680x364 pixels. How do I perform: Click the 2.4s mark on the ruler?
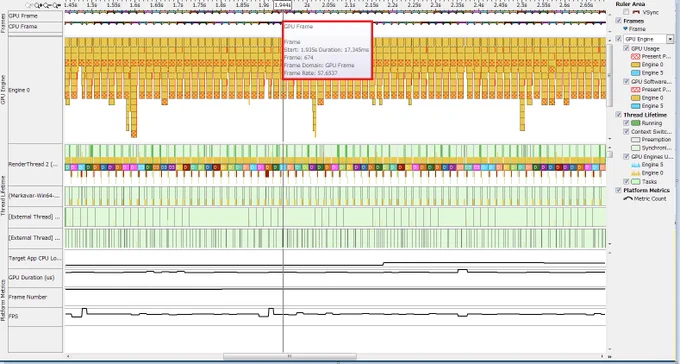pos(479,5)
